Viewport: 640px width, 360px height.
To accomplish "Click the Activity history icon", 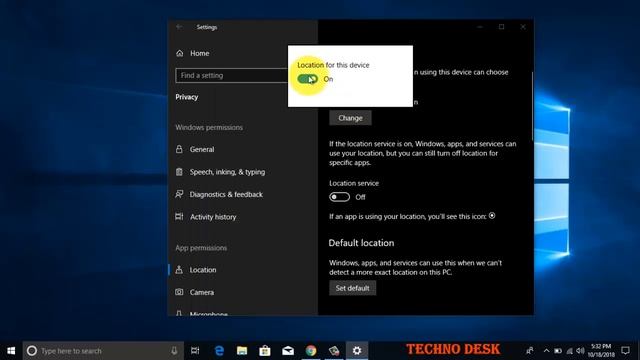I will pyautogui.click(x=179, y=216).
